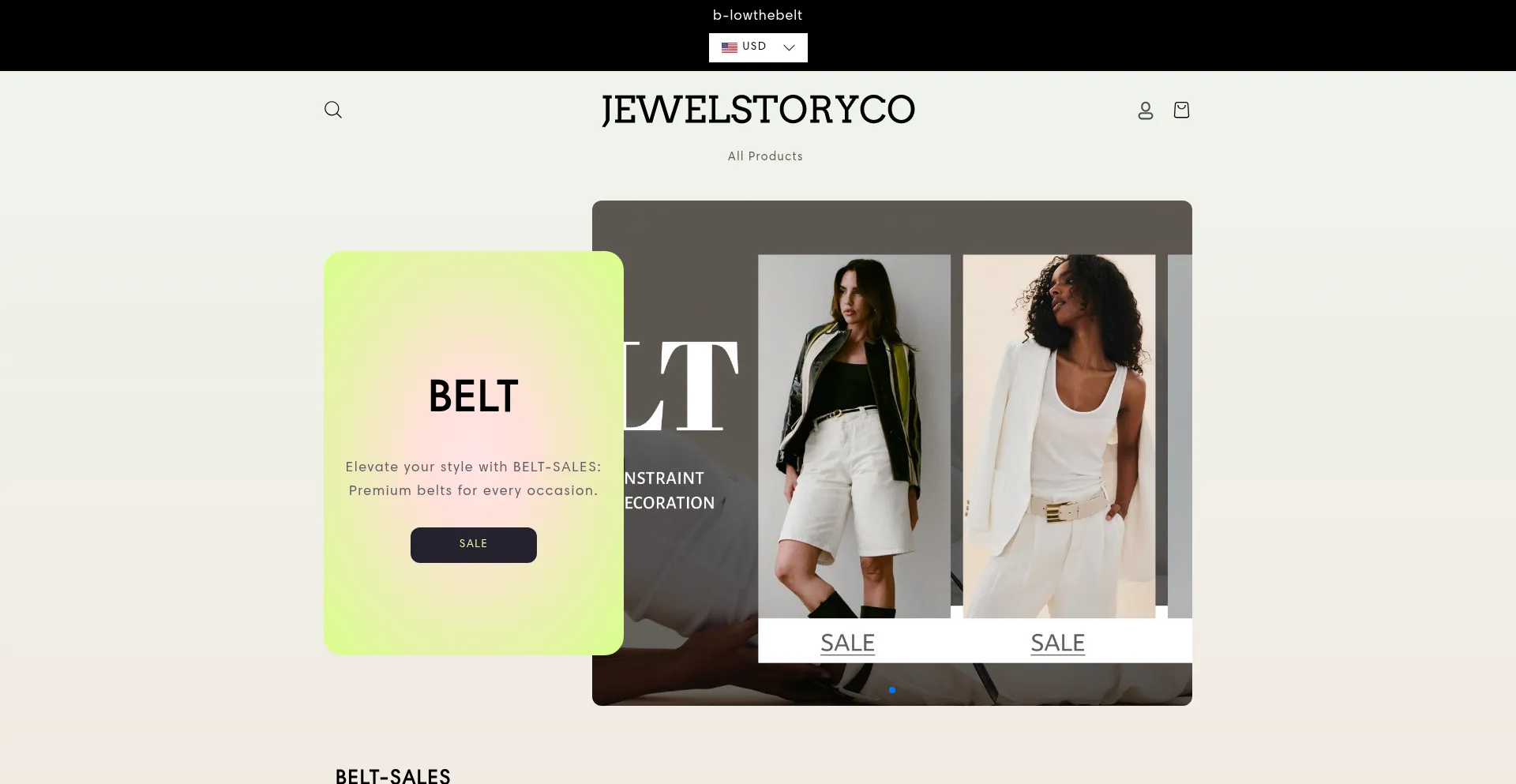Click the large LT banner text

681,386
